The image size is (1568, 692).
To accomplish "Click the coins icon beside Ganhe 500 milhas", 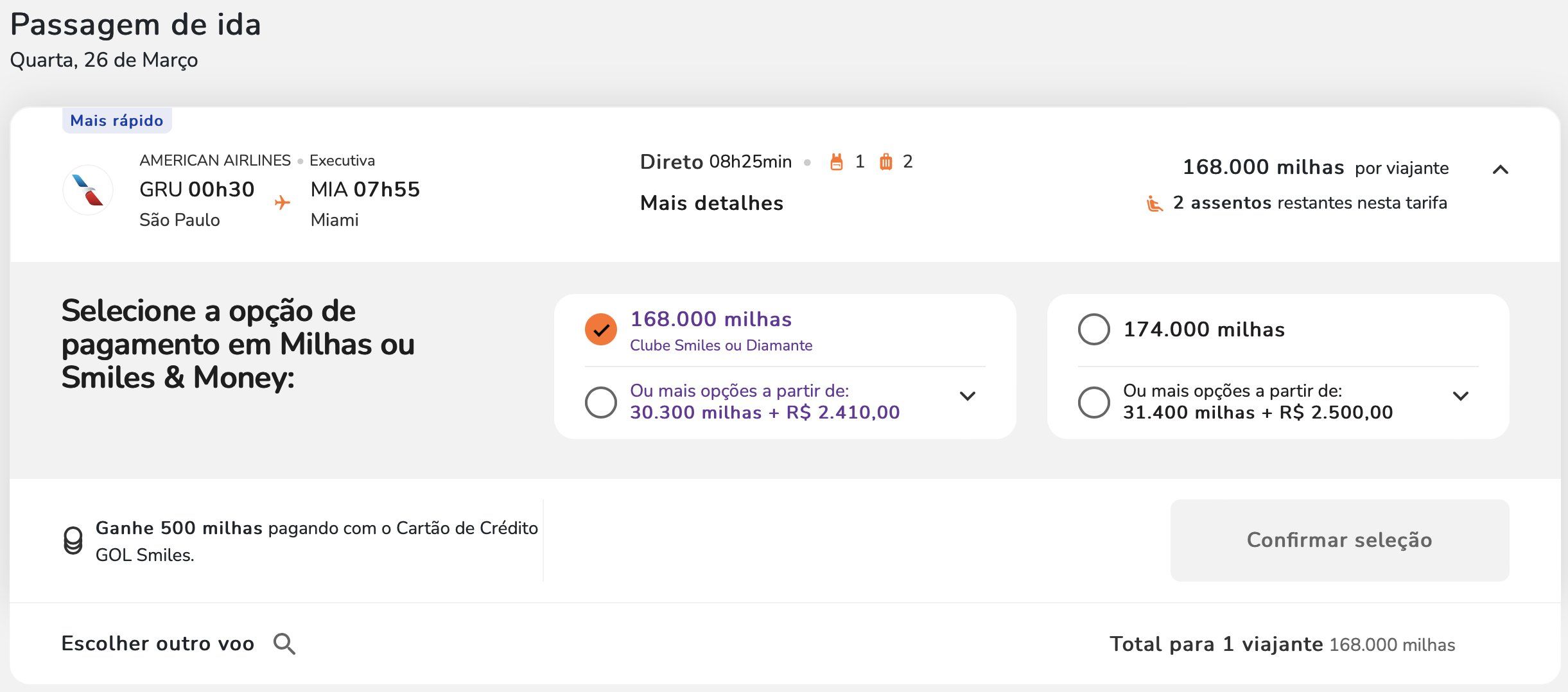I will pos(73,541).
